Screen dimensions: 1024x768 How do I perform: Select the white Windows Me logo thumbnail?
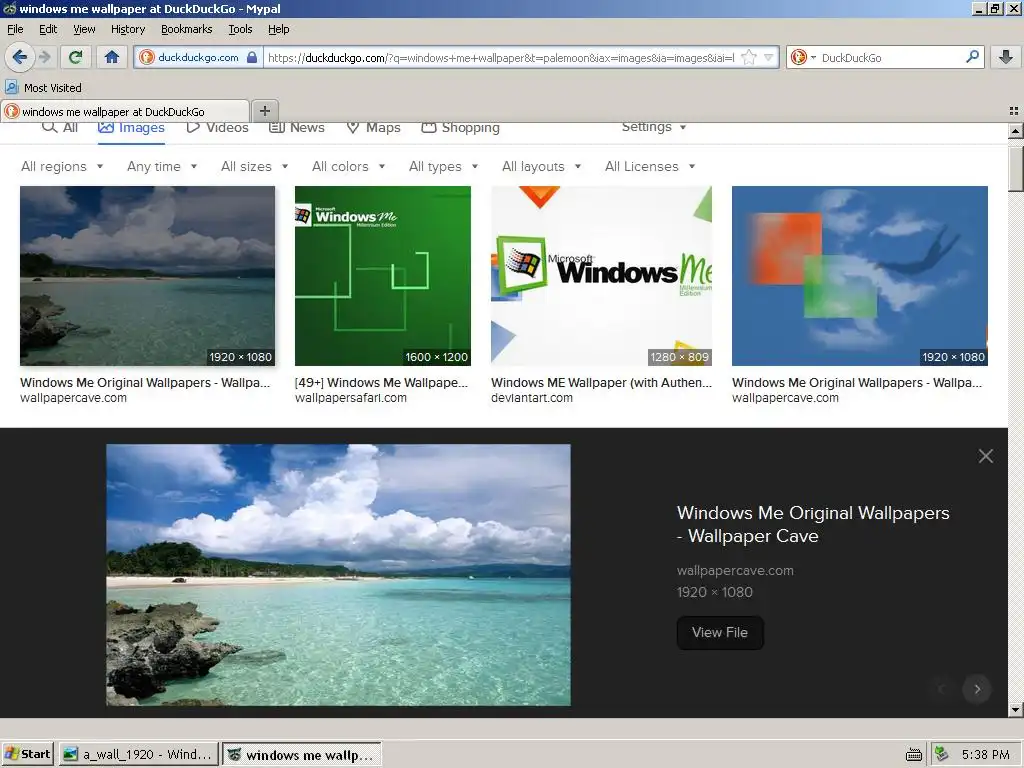pyautogui.click(x=601, y=276)
